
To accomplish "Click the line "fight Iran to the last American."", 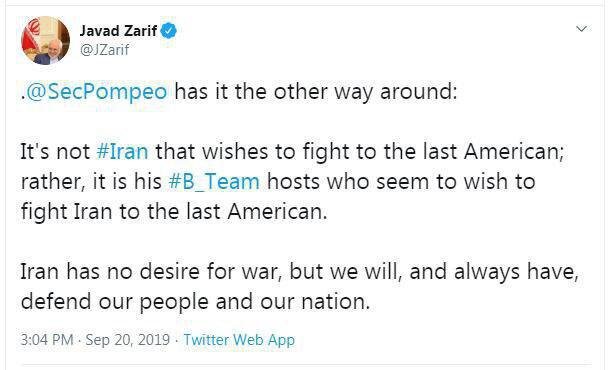I will (x=174, y=211).
